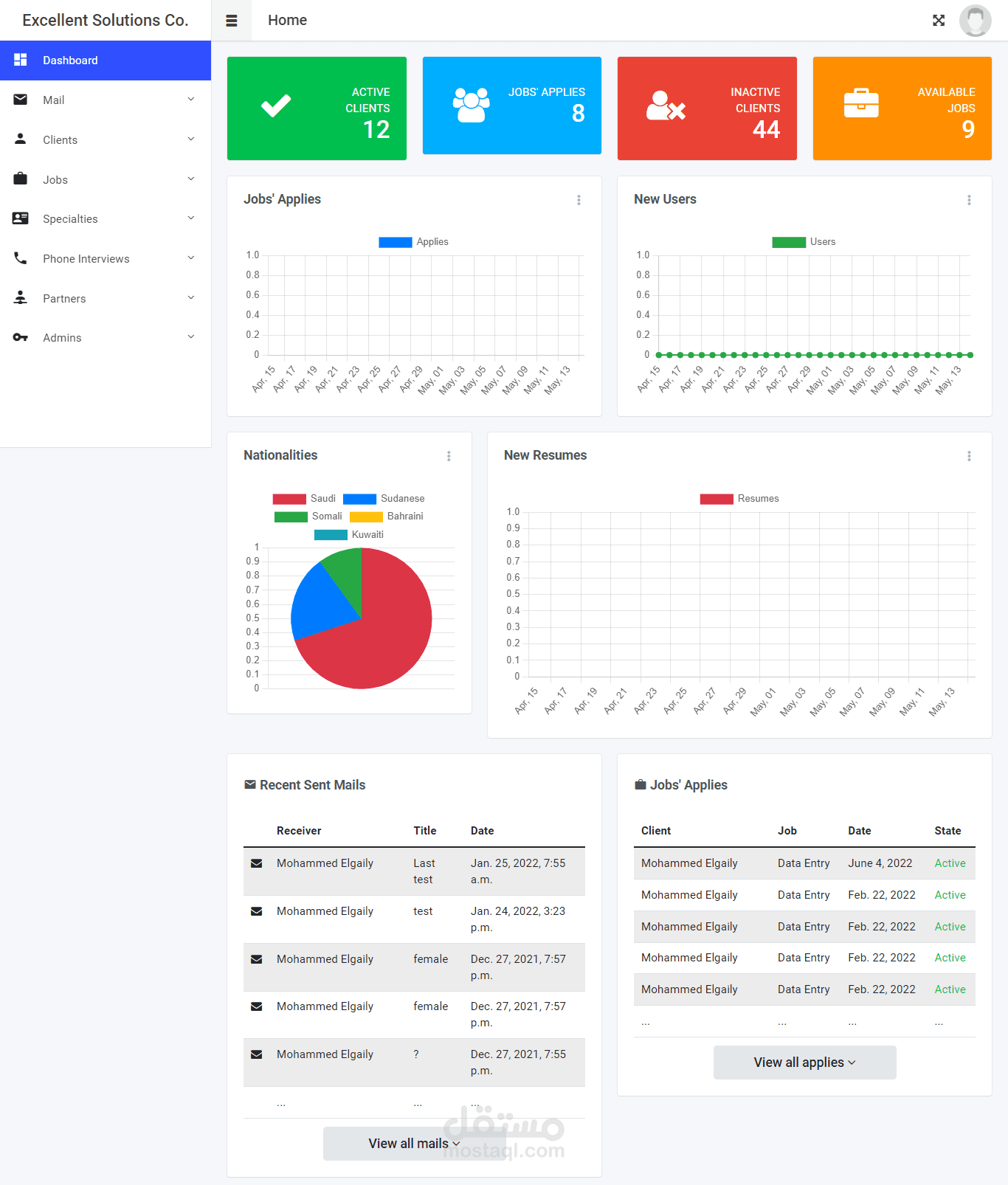1008x1185 pixels.
Task: Select Specialties in the sidebar
Action: pos(106,218)
